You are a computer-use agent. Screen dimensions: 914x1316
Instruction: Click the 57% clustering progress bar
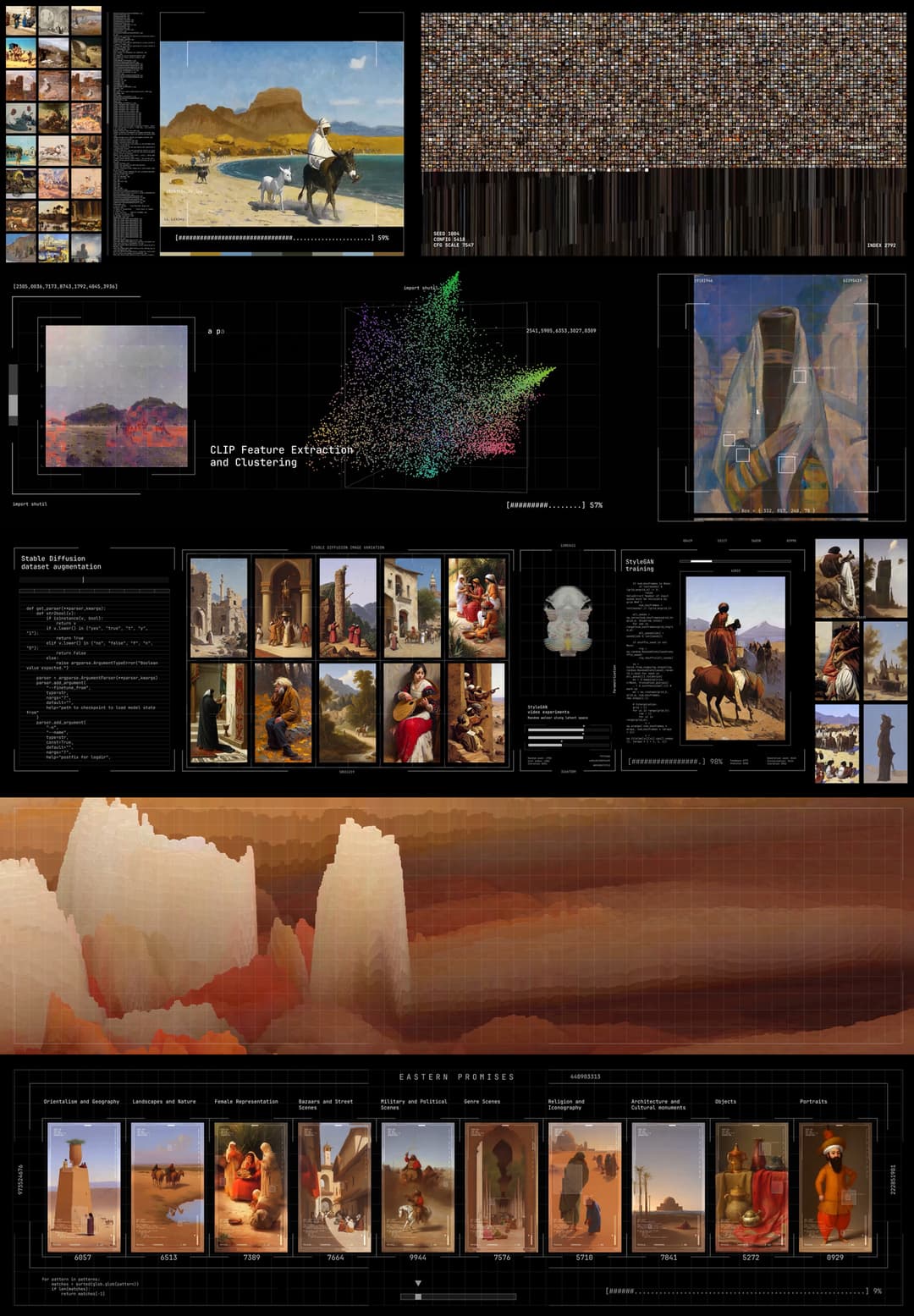click(x=554, y=505)
